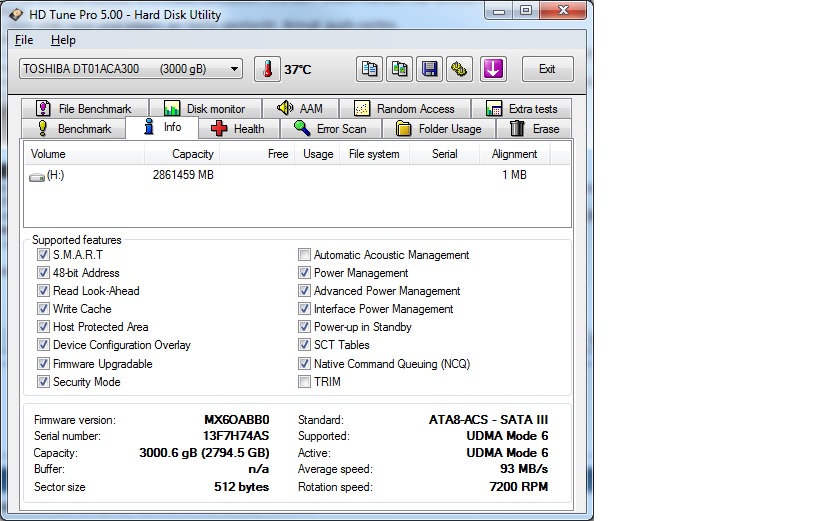Go to the Benchmark tab
Viewport: 816px width, 521px height.
point(73,129)
